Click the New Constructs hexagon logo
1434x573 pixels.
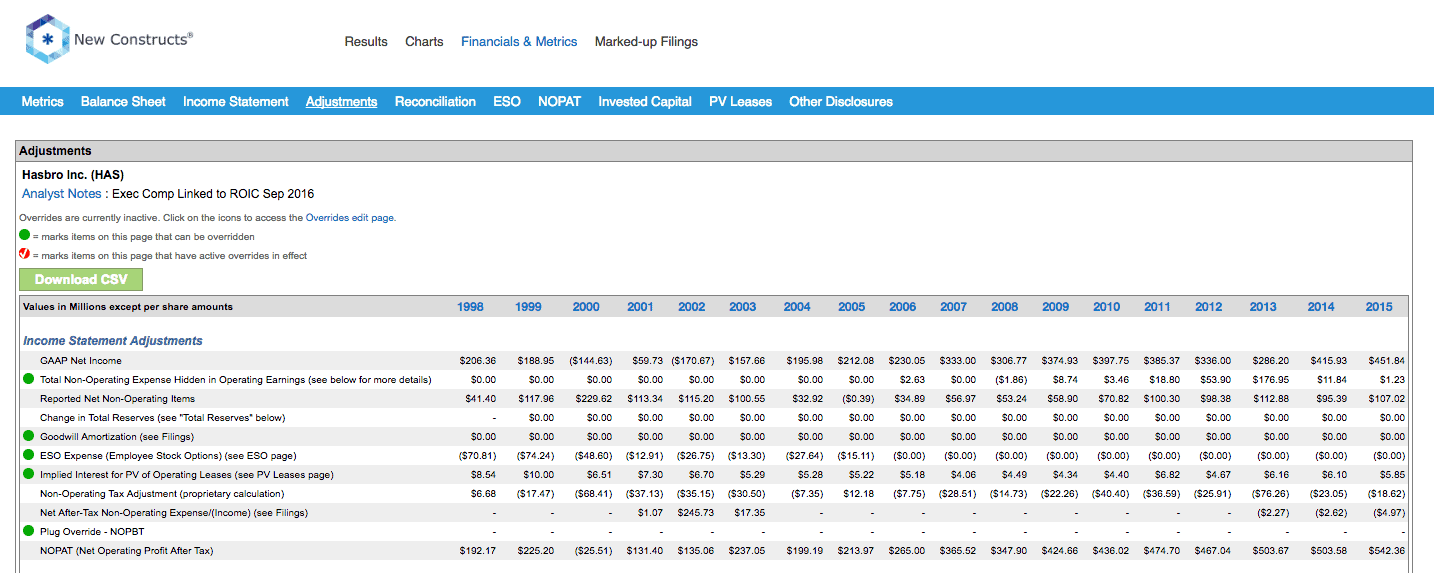click(46, 40)
